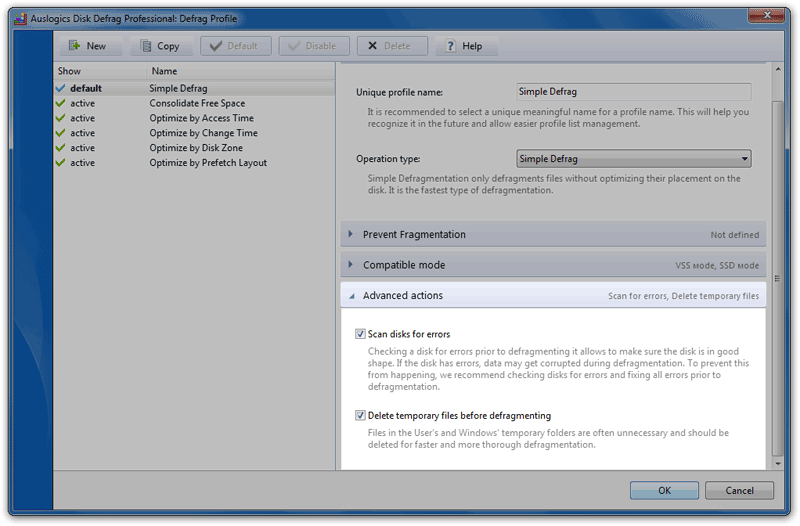Click the green checkmark of Optimize by Access Time
800x526 pixels.
[x=60, y=118]
